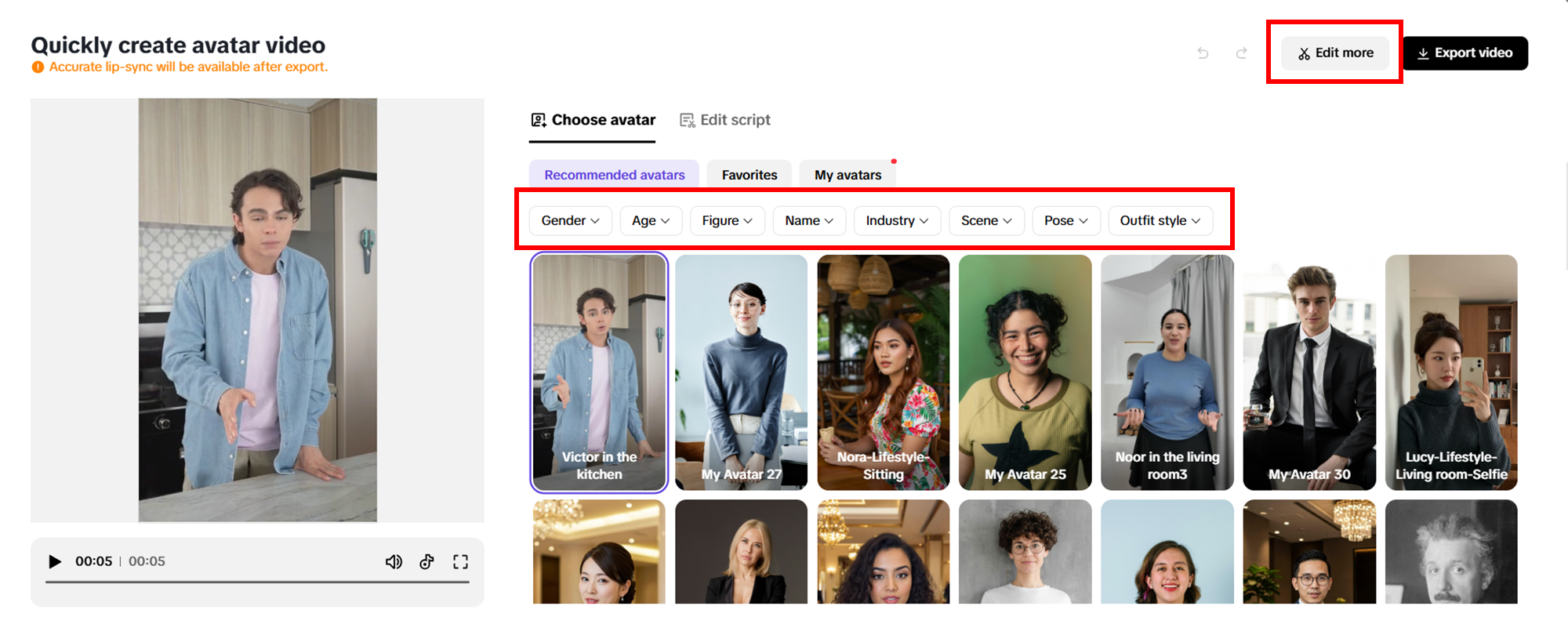
Task: Click the undo arrow icon
Action: click(x=1203, y=53)
